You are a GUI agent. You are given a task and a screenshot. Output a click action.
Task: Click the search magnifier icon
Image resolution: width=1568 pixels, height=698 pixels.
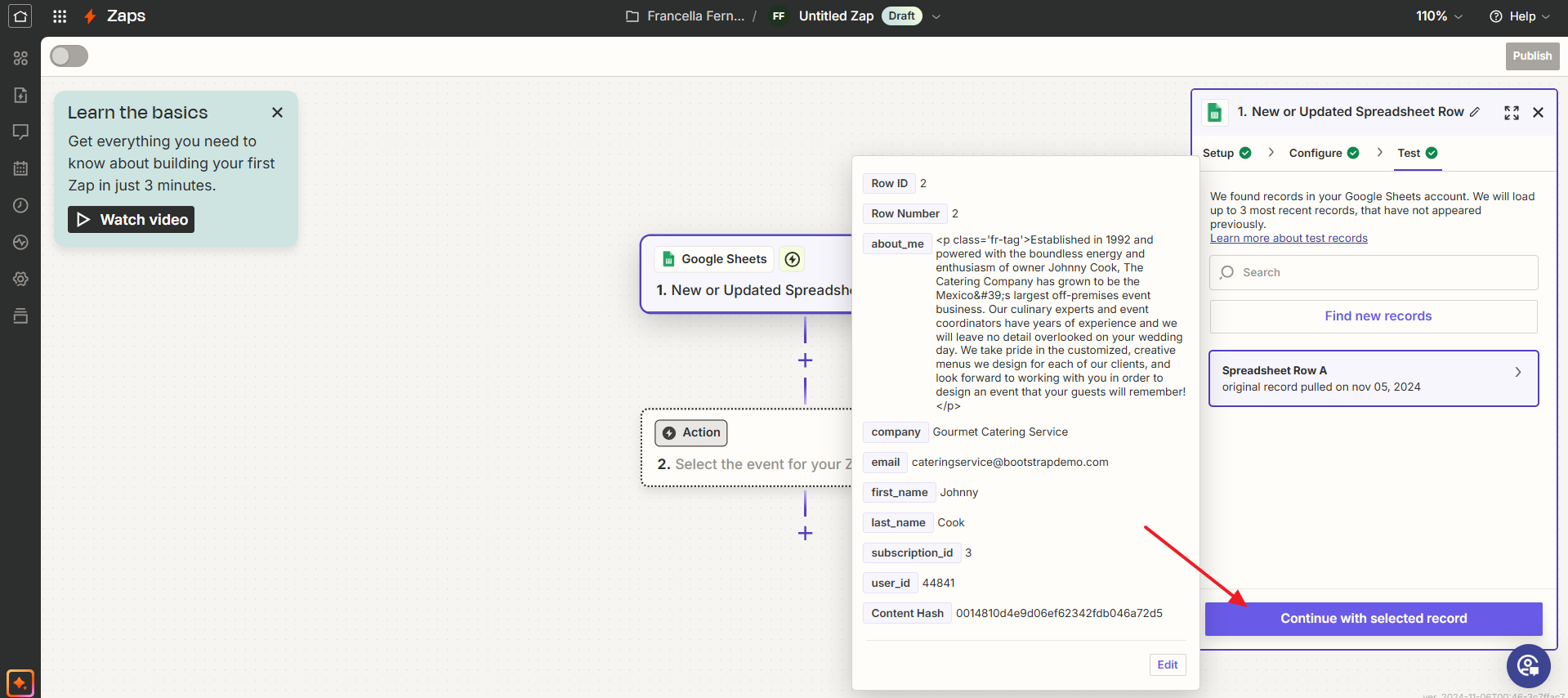(x=1226, y=272)
